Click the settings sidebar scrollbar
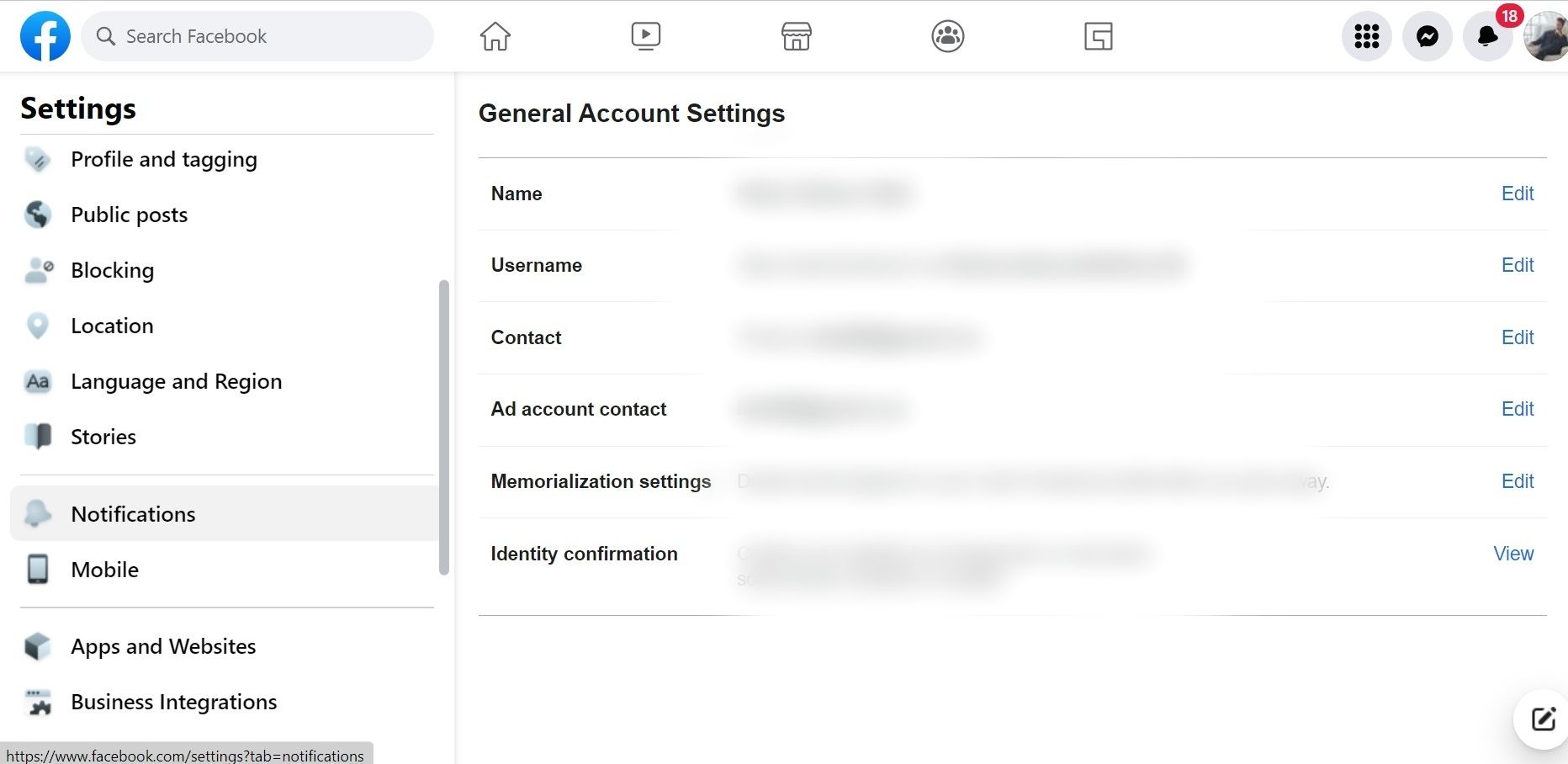The width and height of the screenshot is (1568, 764). 444,427
